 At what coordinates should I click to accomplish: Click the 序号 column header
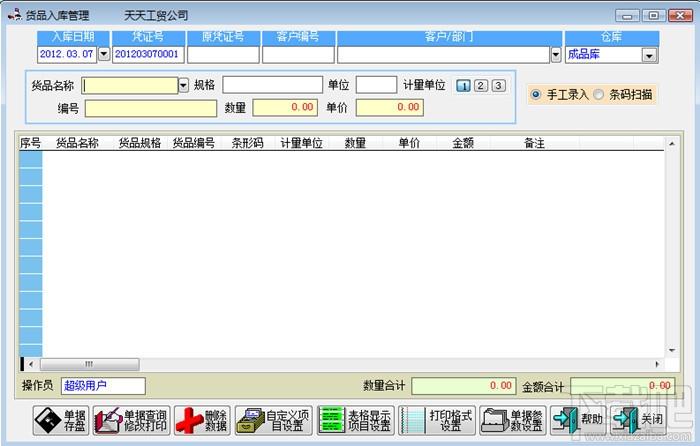[30, 143]
